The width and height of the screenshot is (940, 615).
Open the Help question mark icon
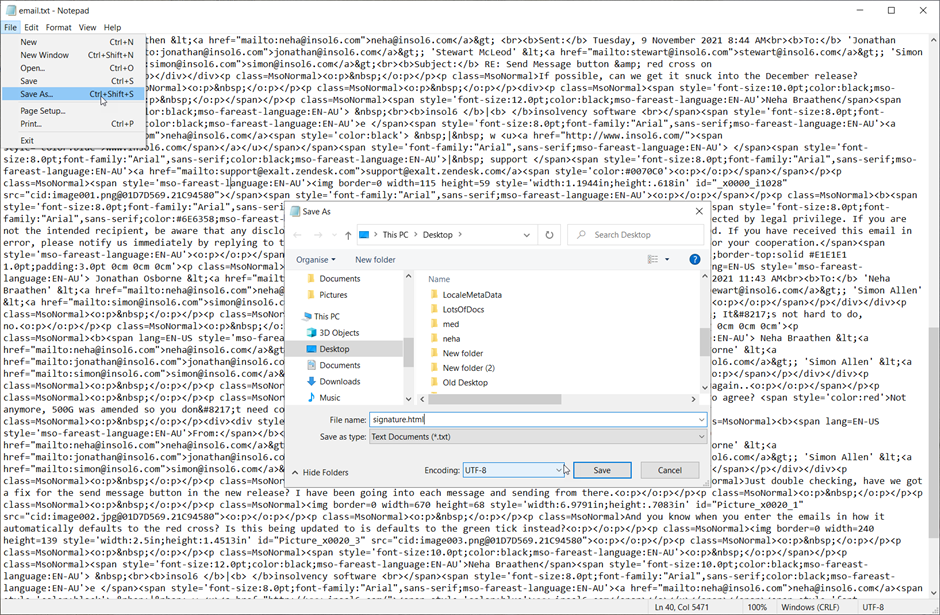point(694,259)
